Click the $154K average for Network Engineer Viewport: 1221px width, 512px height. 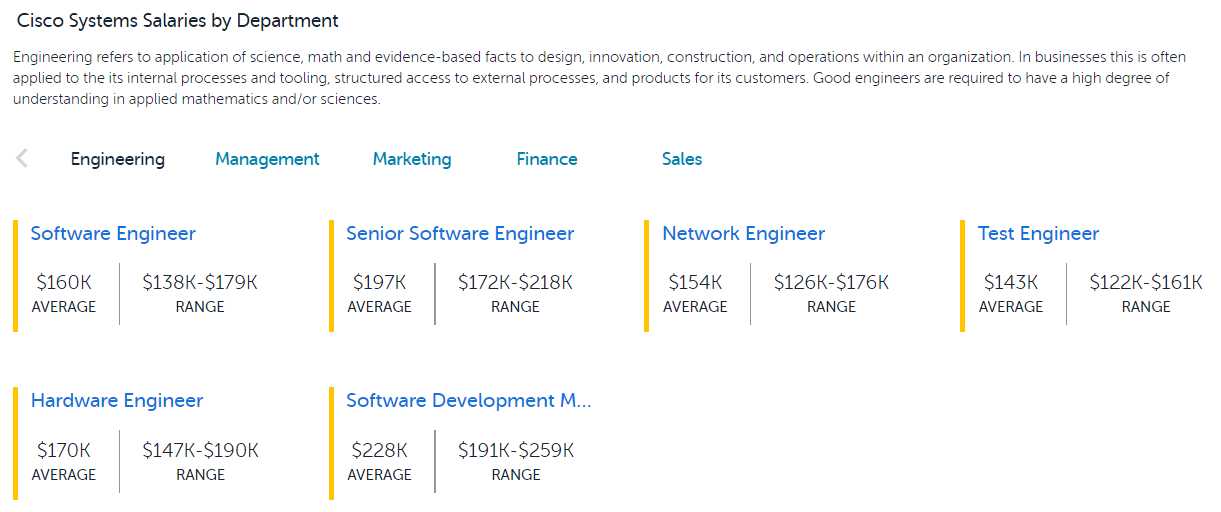click(x=695, y=283)
